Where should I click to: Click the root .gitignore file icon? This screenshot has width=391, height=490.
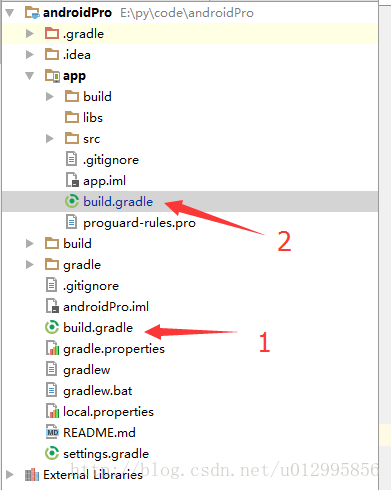(51, 285)
